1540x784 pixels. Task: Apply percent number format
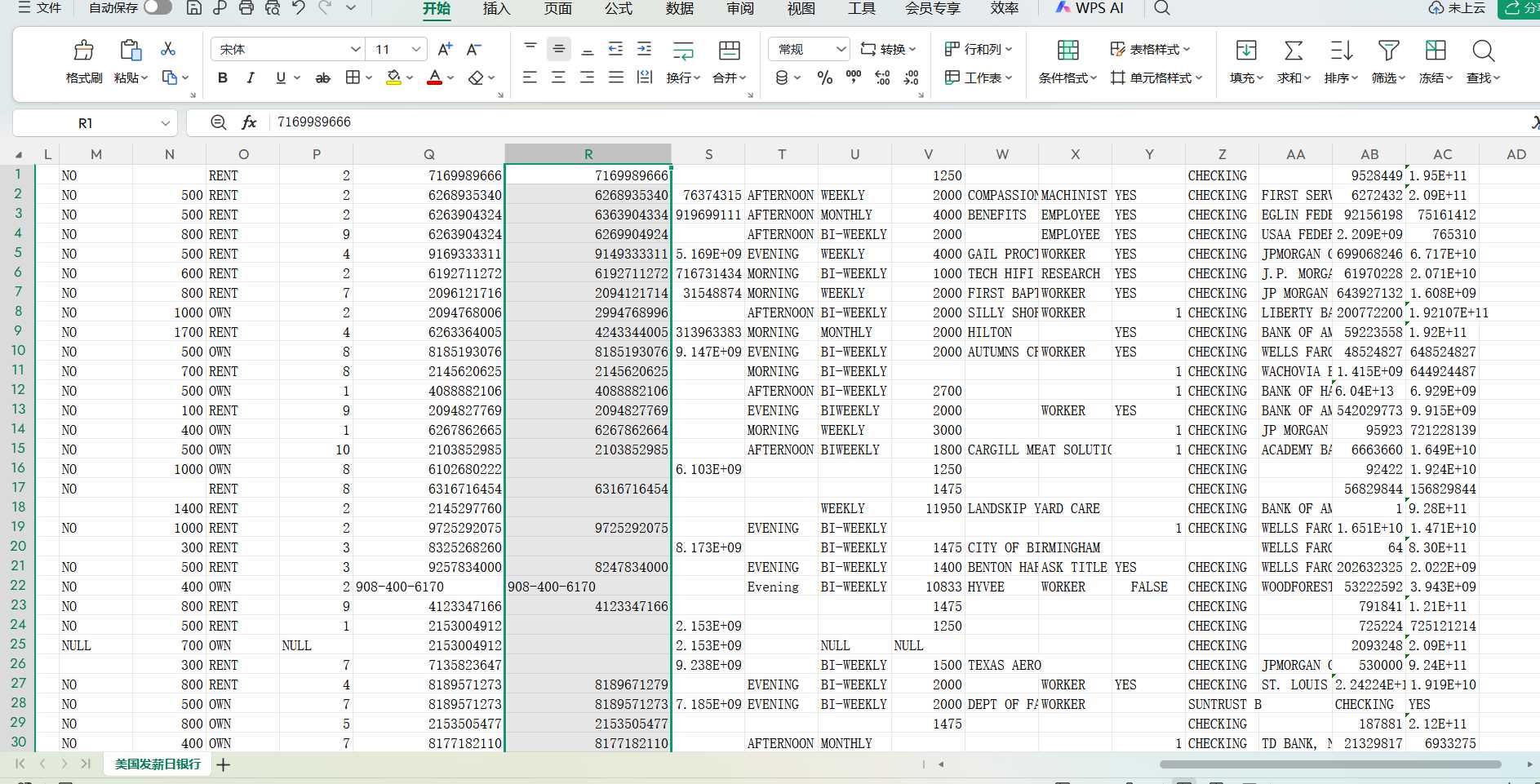(825, 78)
